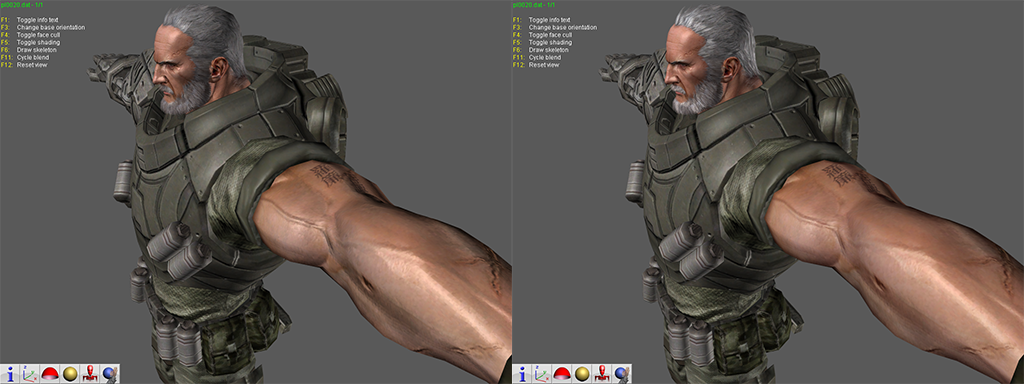Toggle the red skeleton figure icon in left viewer
Screen dimensions: 1024x384
point(90,374)
